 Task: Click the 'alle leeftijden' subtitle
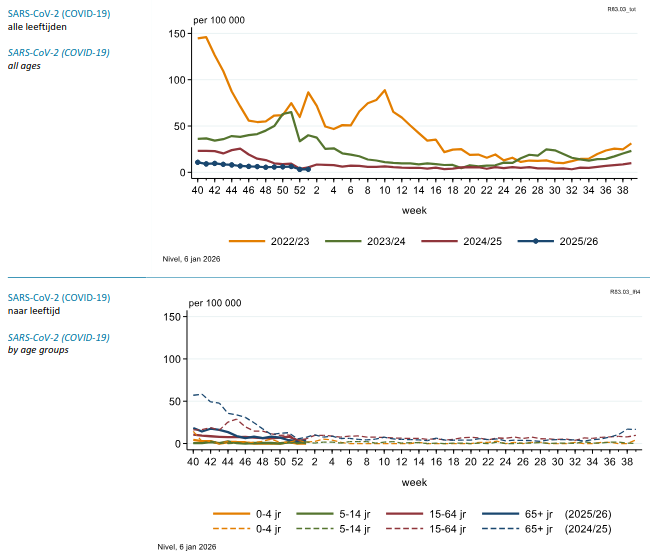pos(37,27)
